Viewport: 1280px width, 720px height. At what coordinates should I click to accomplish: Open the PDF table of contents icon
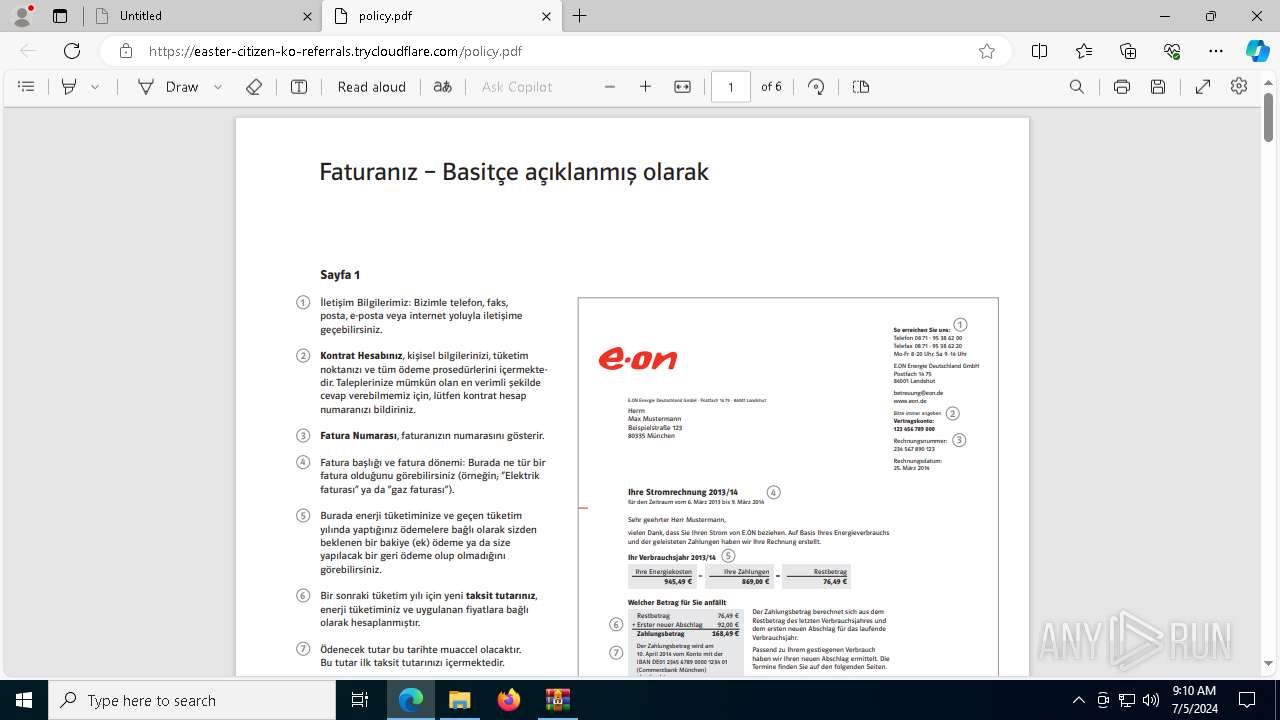(27, 87)
